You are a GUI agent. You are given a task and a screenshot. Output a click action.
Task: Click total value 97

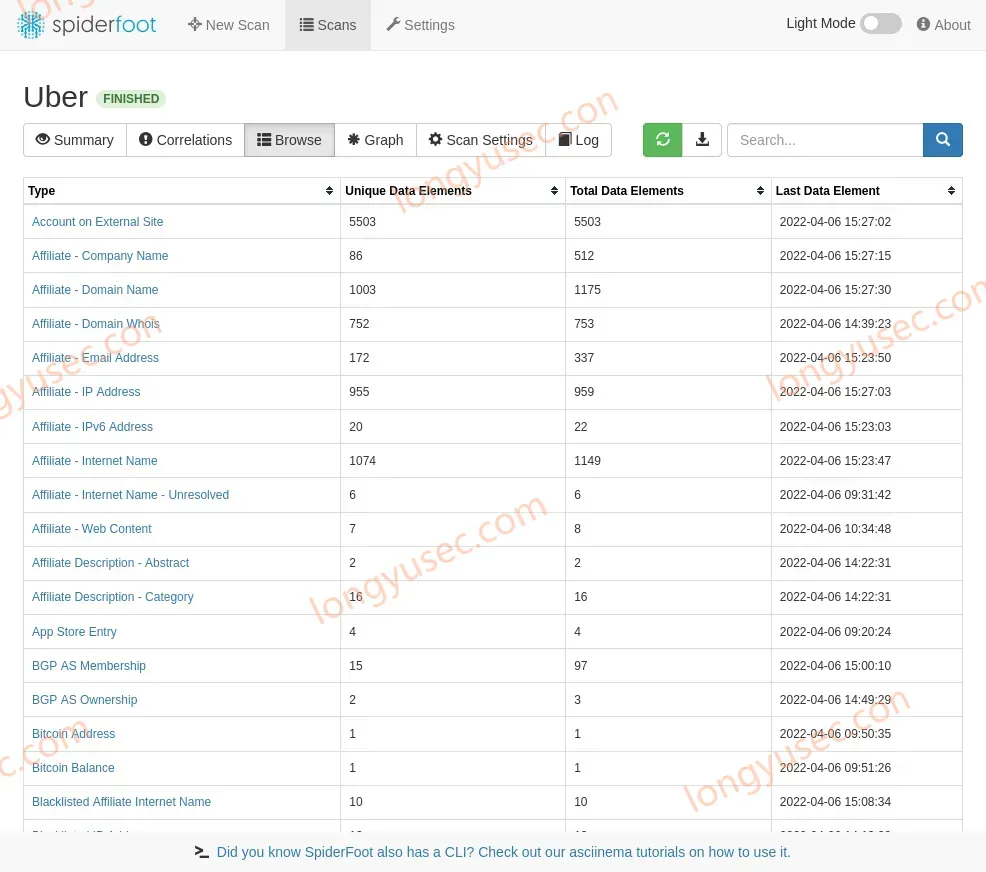[x=580, y=666]
